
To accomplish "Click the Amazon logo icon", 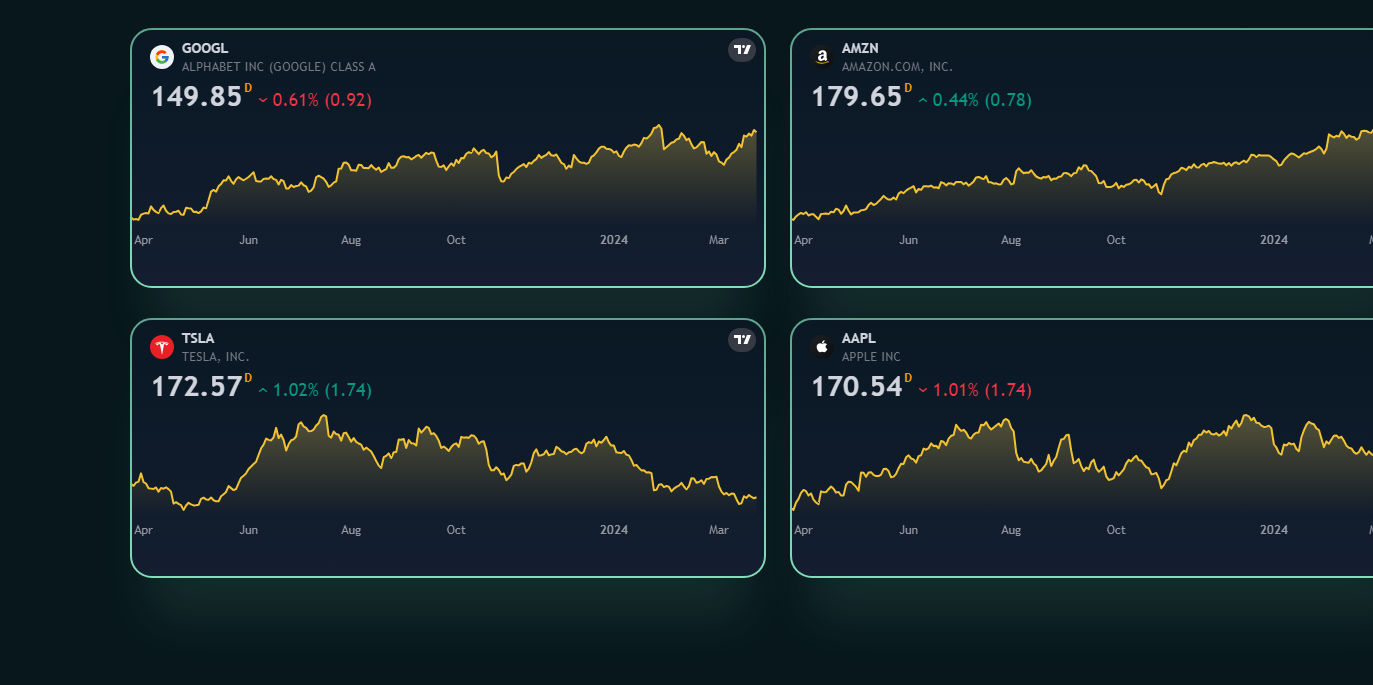I will (822, 57).
